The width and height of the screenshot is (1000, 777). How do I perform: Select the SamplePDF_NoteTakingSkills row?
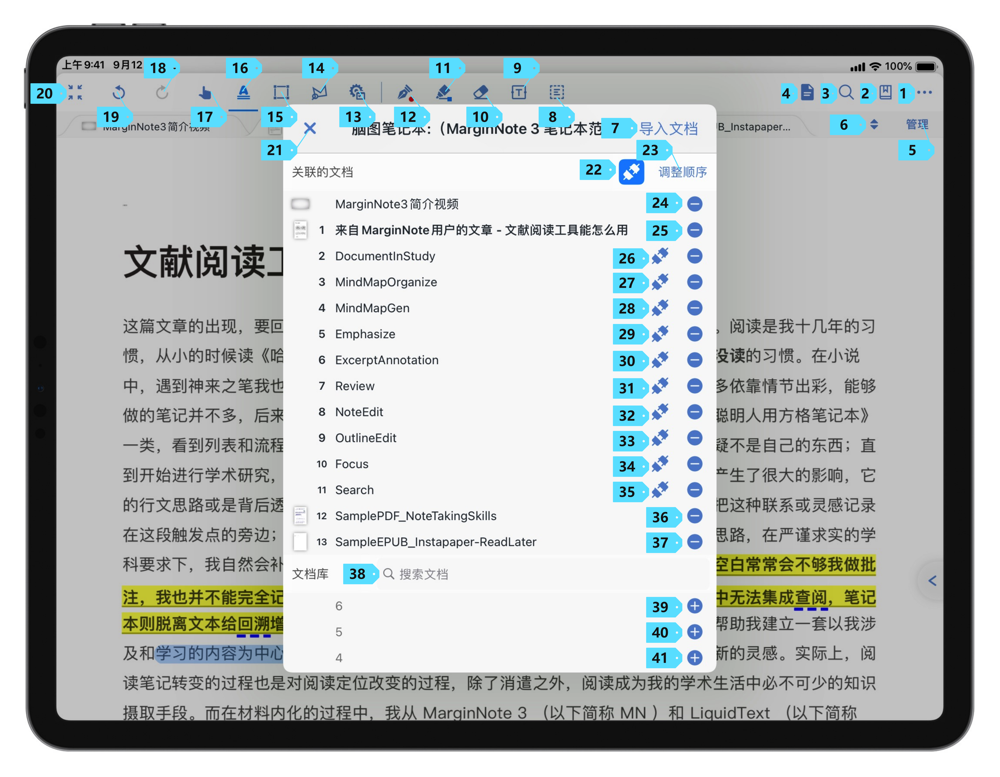499,516
